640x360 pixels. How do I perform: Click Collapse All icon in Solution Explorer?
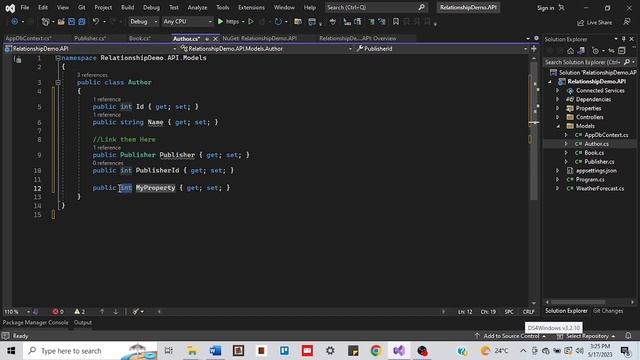pos(621,51)
